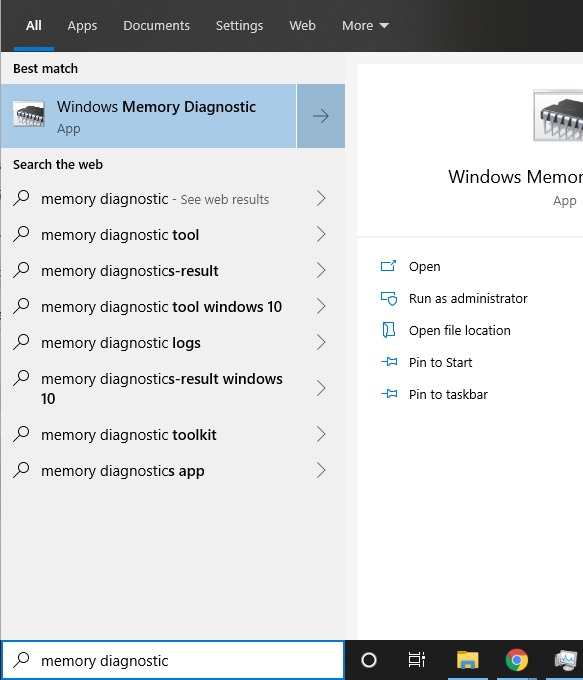
Task: Switch to the All tab
Action: [x=34, y=26]
